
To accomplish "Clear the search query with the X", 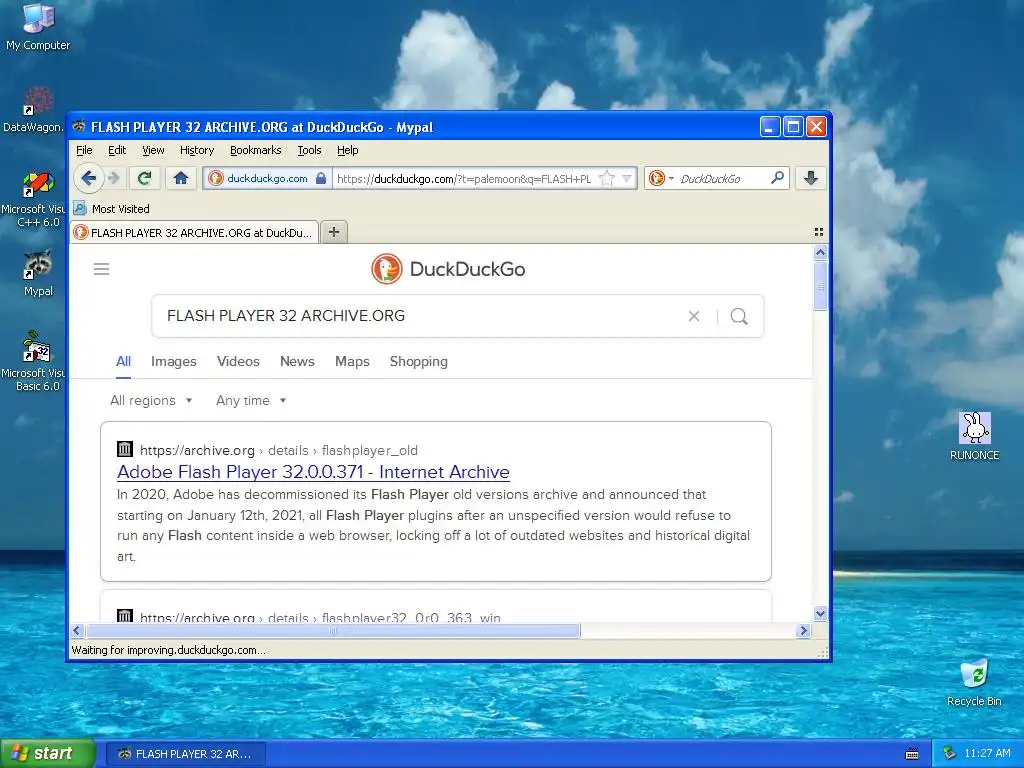I will tap(694, 316).
